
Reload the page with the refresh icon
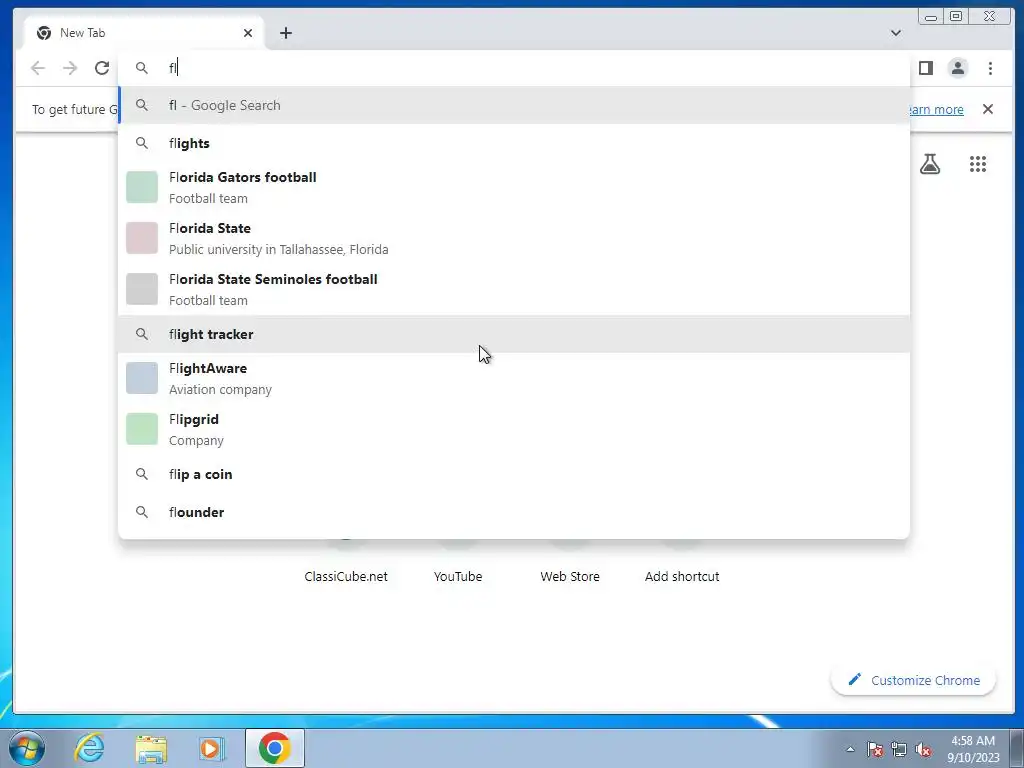102,68
